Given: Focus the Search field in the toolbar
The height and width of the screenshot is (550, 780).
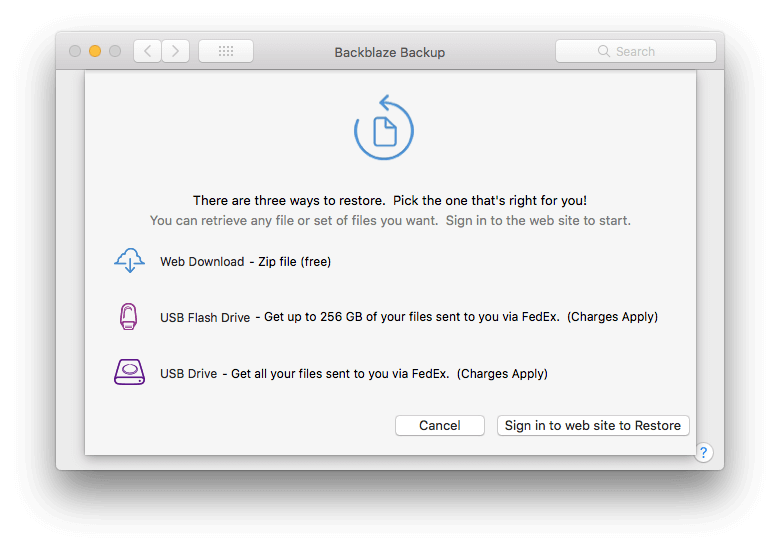Looking at the screenshot, I should tap(636, 51).
